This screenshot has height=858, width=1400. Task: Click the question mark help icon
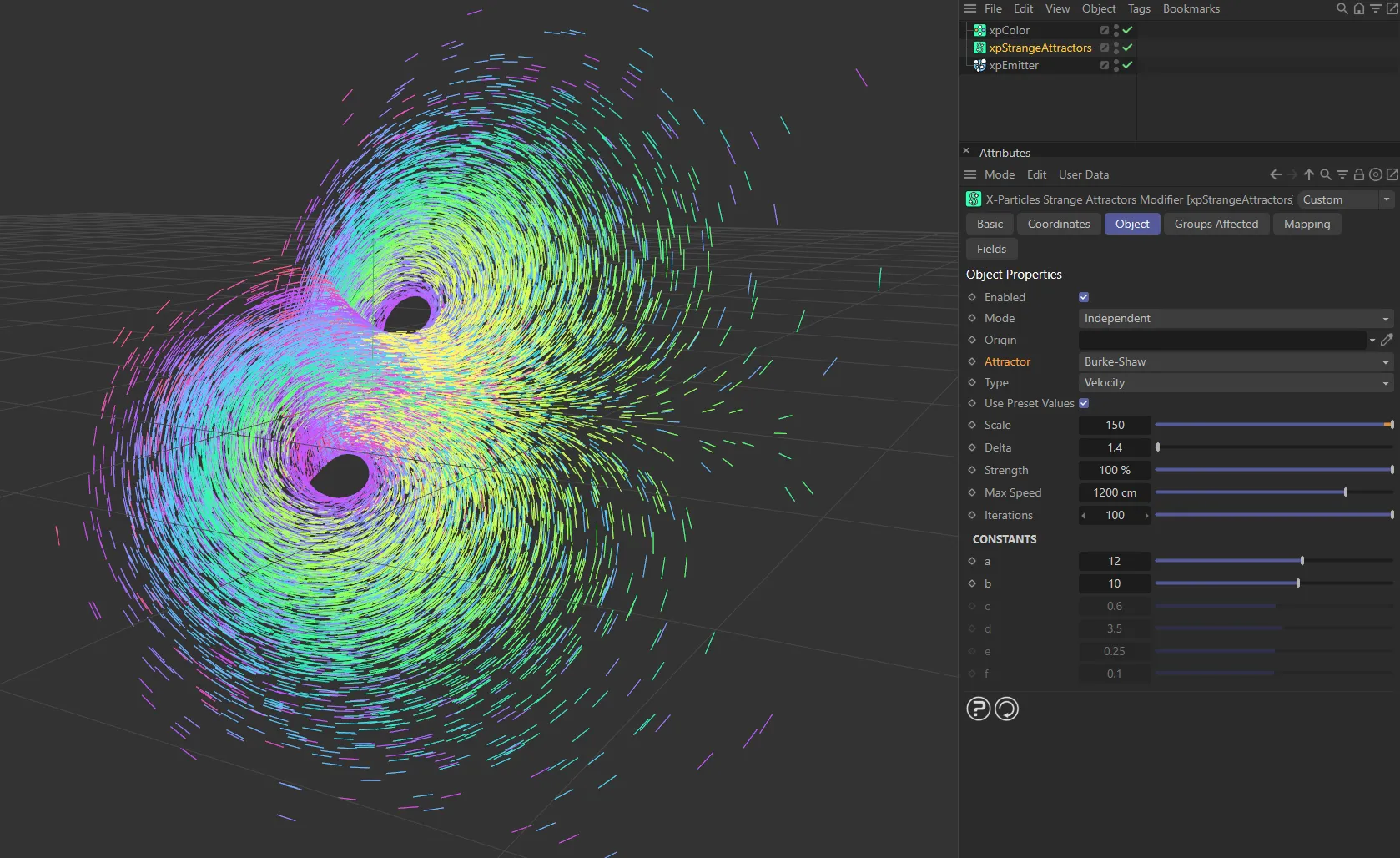978,709
